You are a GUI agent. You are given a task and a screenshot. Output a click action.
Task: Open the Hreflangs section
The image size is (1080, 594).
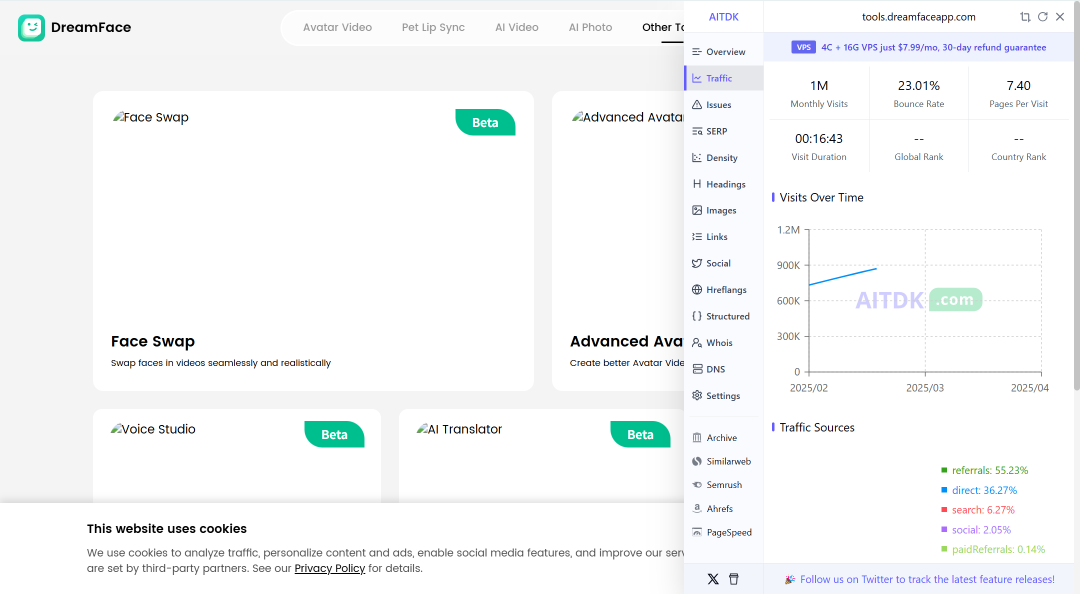(724, 289)
